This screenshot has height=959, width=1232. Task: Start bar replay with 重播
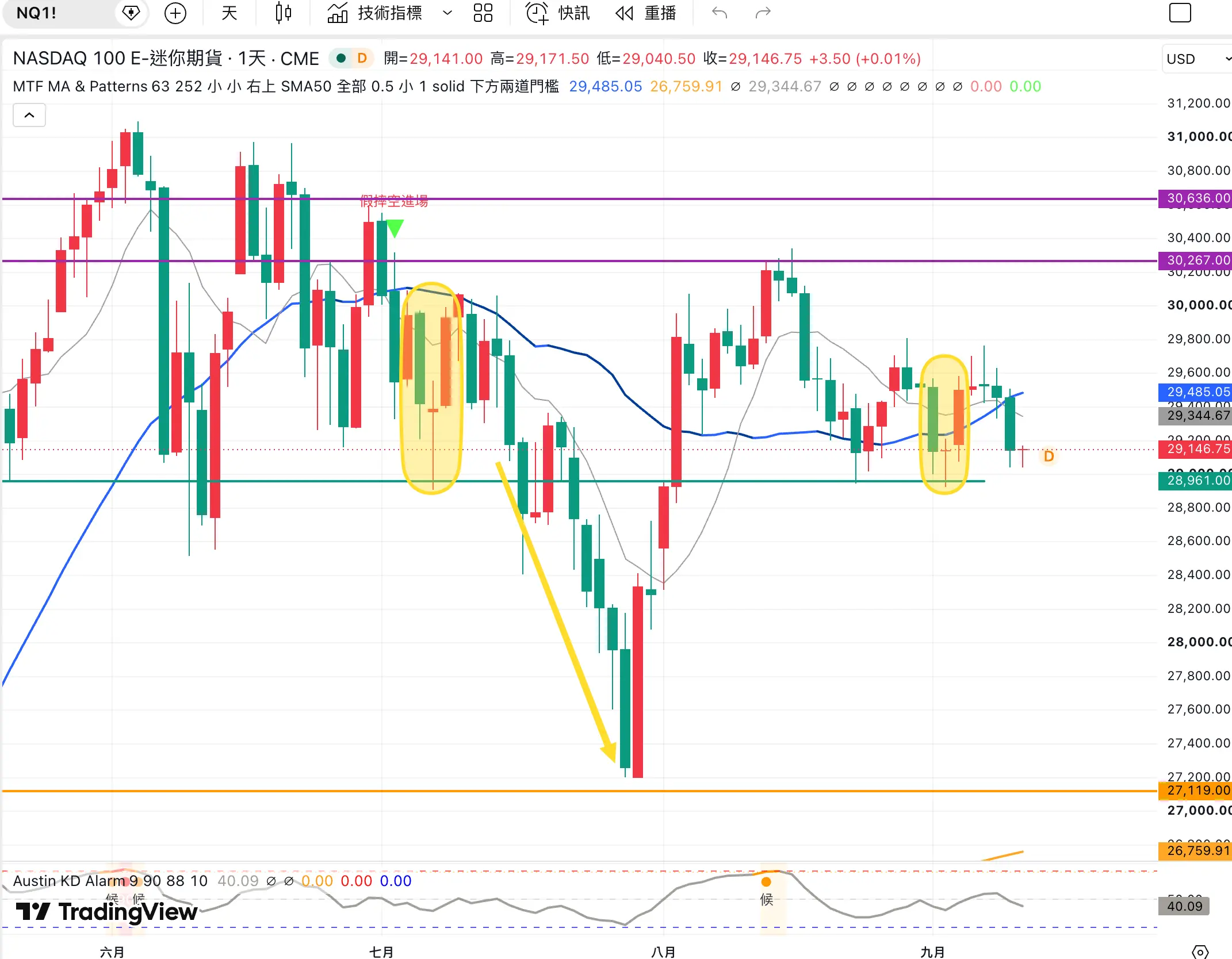645,13
